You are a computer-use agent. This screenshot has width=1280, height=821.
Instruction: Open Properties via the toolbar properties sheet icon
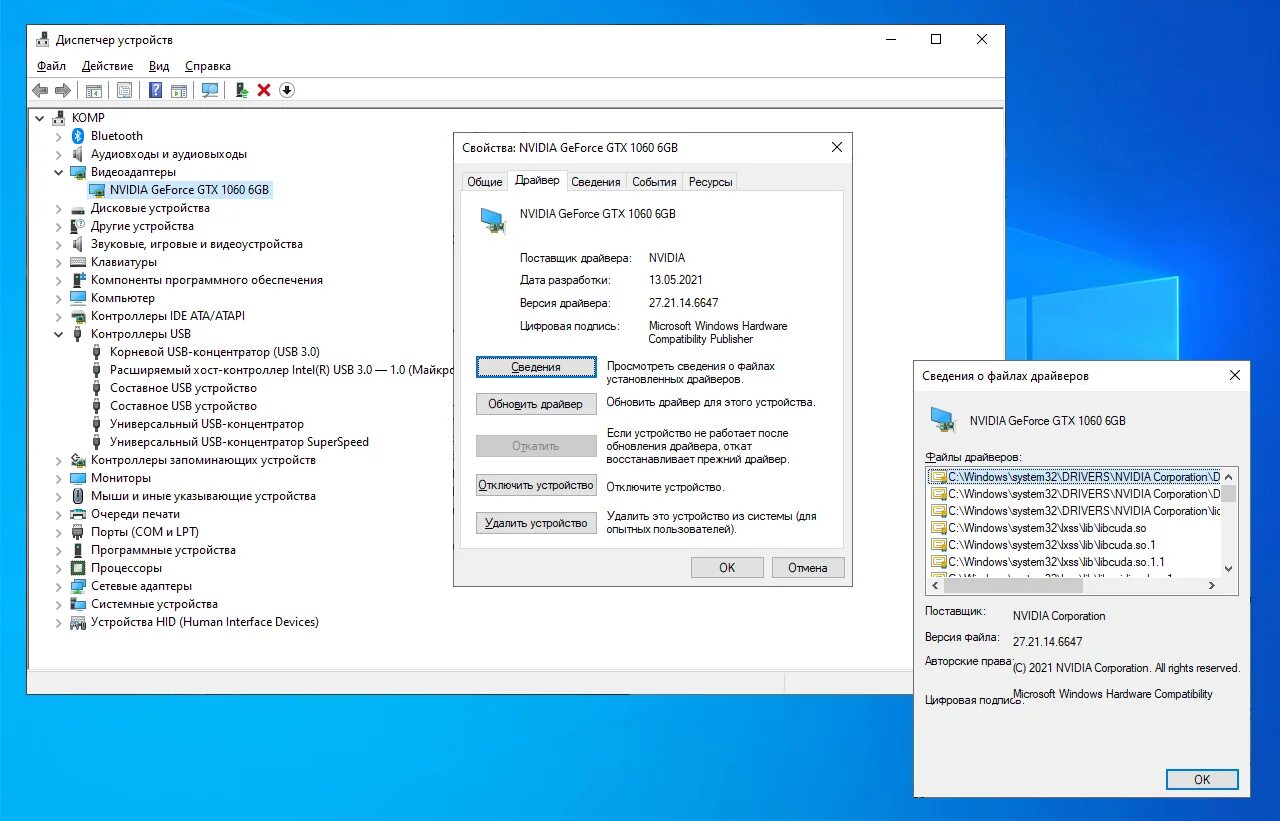[x=124, y=90]
